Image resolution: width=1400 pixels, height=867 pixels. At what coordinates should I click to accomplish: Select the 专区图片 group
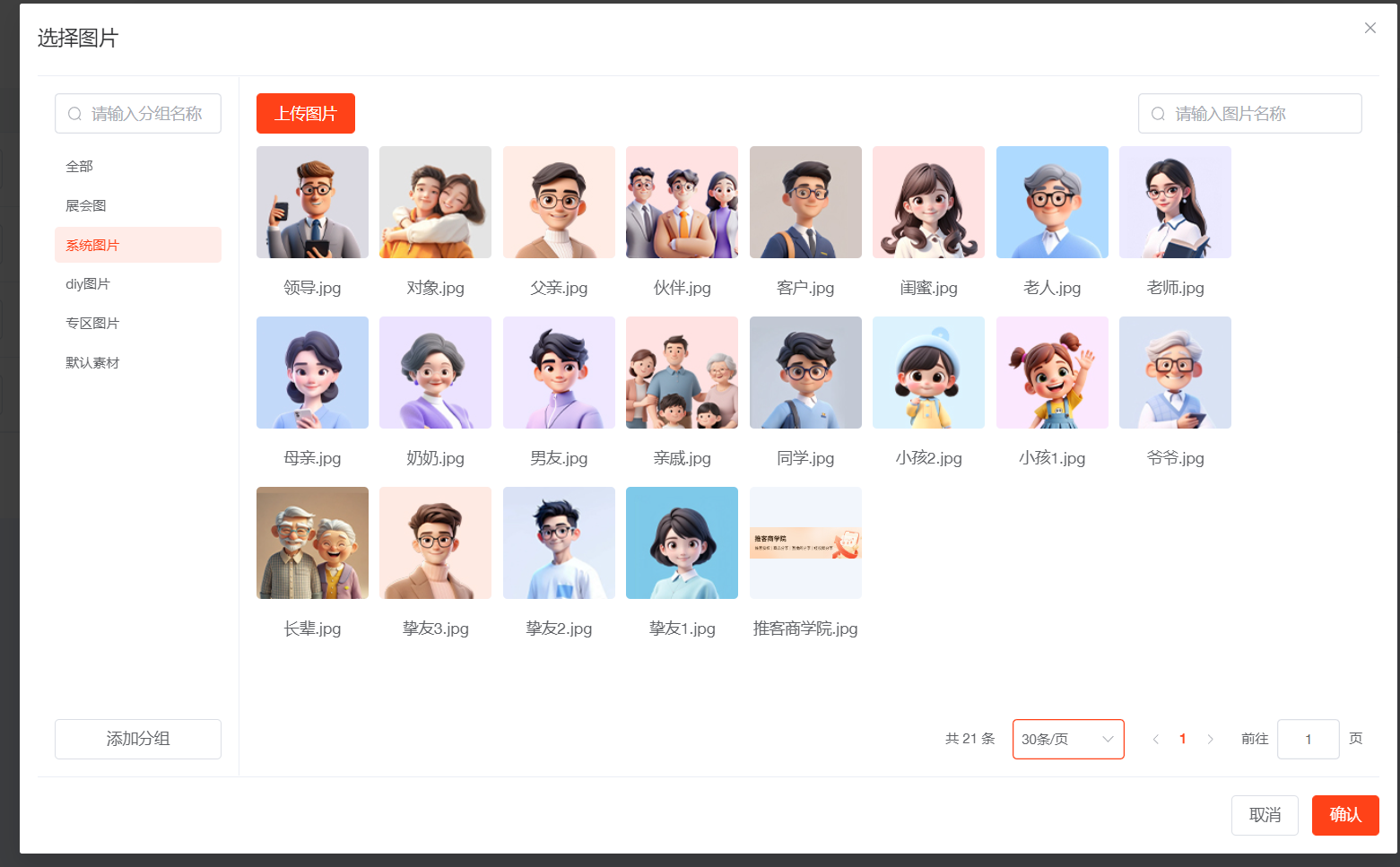click(92, 324)
